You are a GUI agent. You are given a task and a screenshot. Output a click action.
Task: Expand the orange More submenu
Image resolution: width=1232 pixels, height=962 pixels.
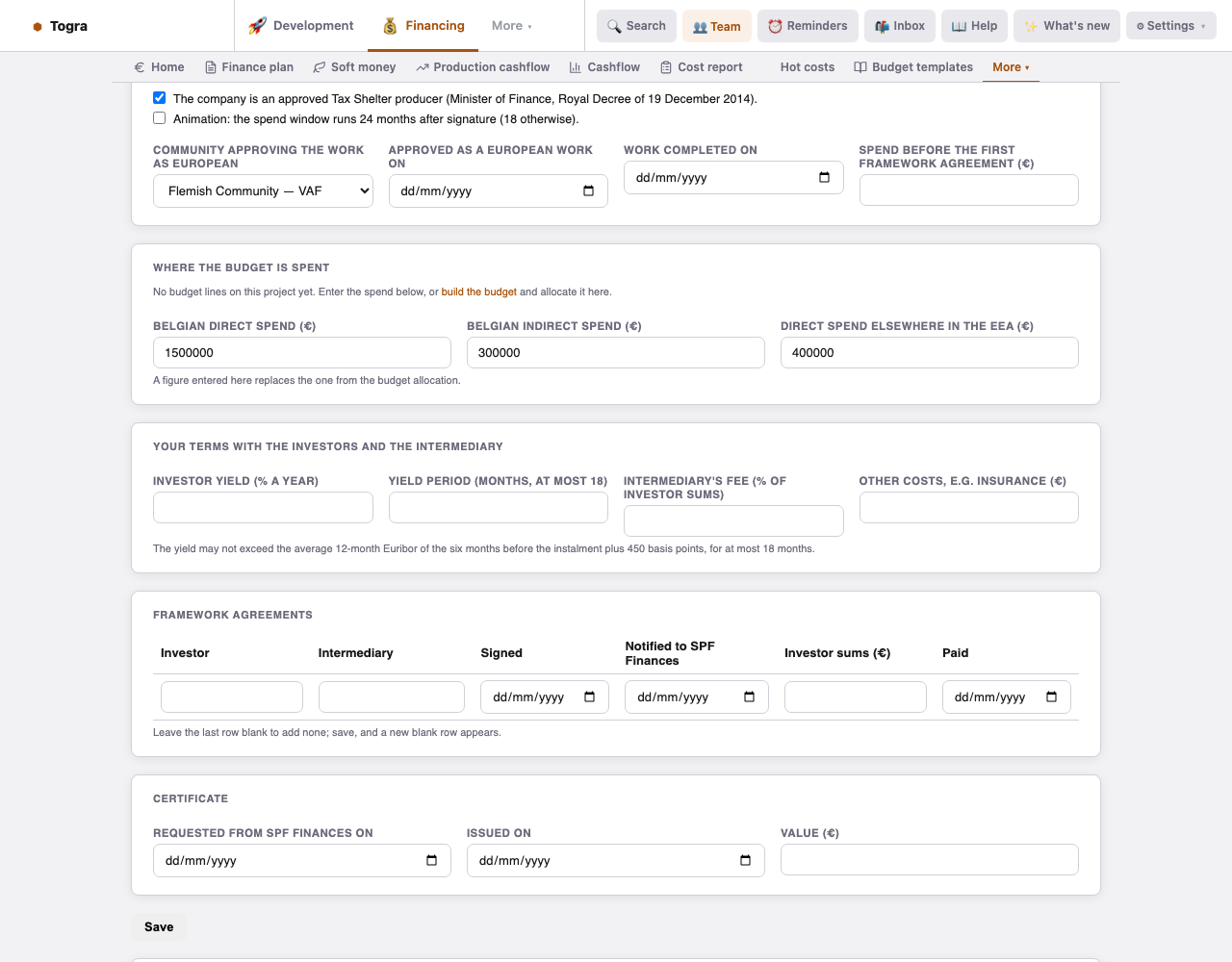point(1011,67)
